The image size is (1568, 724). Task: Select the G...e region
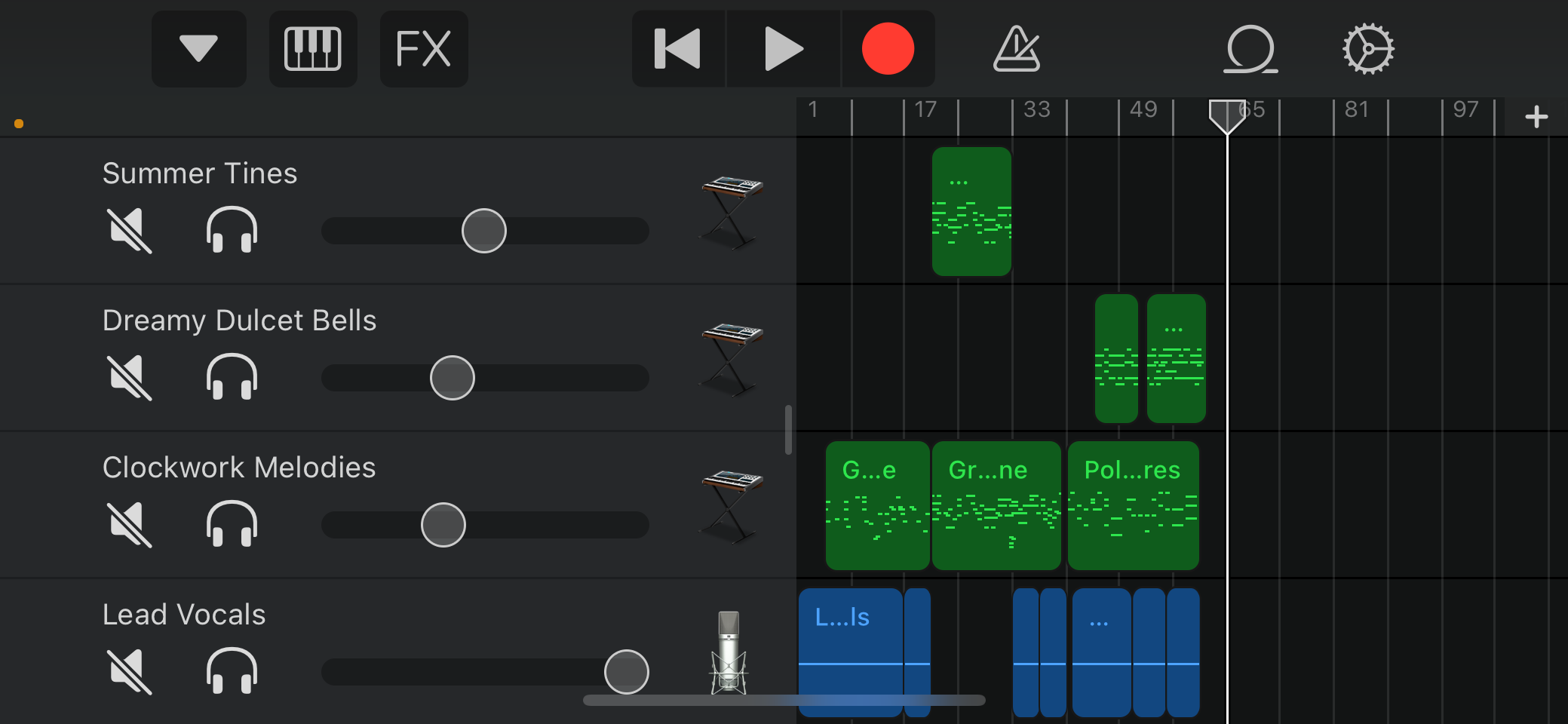877,505
